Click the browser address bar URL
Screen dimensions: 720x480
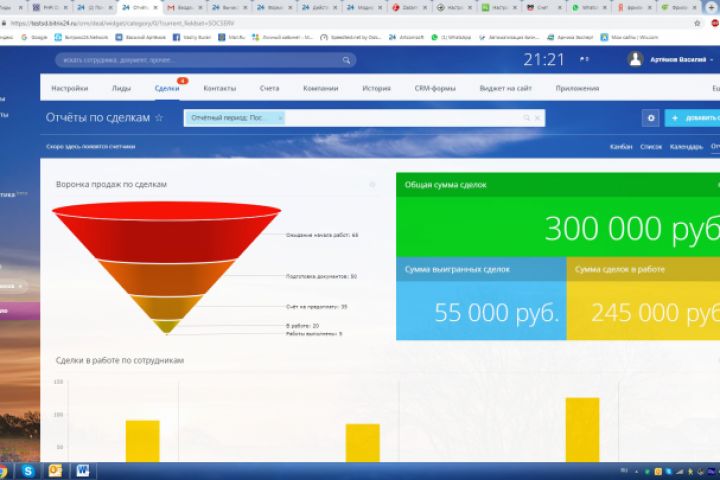pyautogui.click(x=122, y=23)
